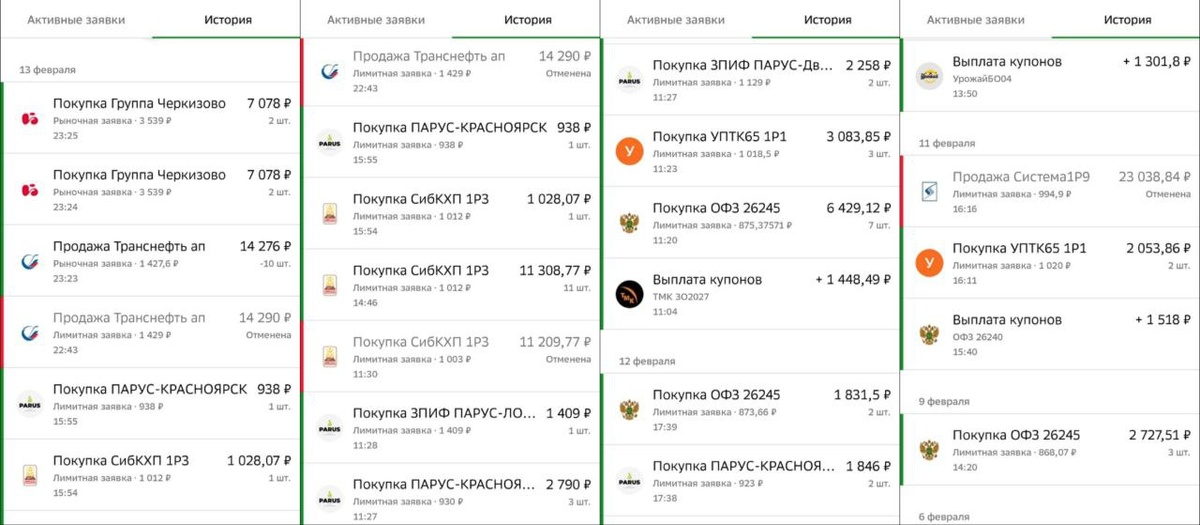Viewport: 1200px width, 525px height.
Task: Open Выплата купонов ОФЗ 26240 entry
Action: coord(1051,334)
